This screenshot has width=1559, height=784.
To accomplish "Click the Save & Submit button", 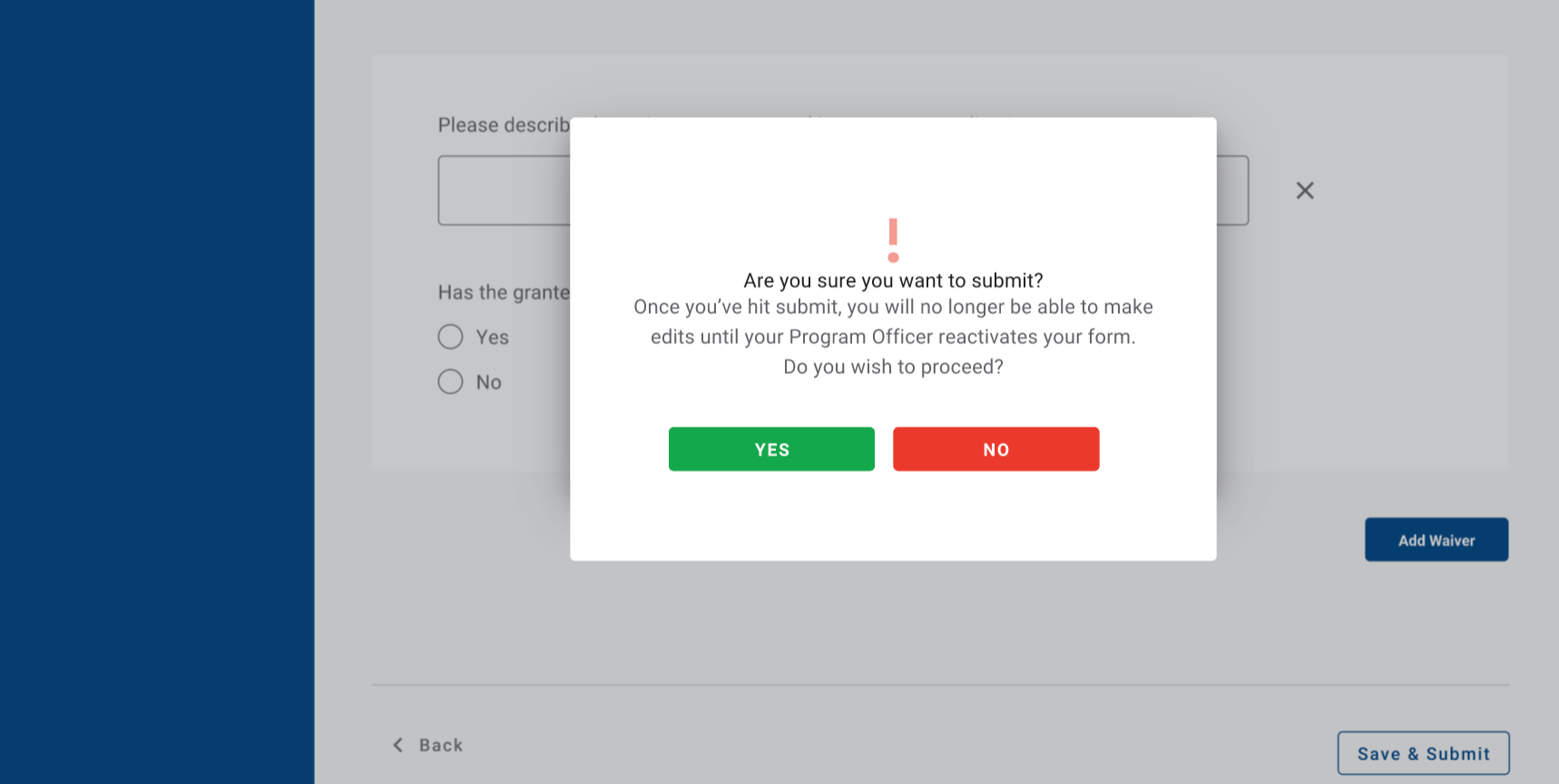I will pos(1423,753).
